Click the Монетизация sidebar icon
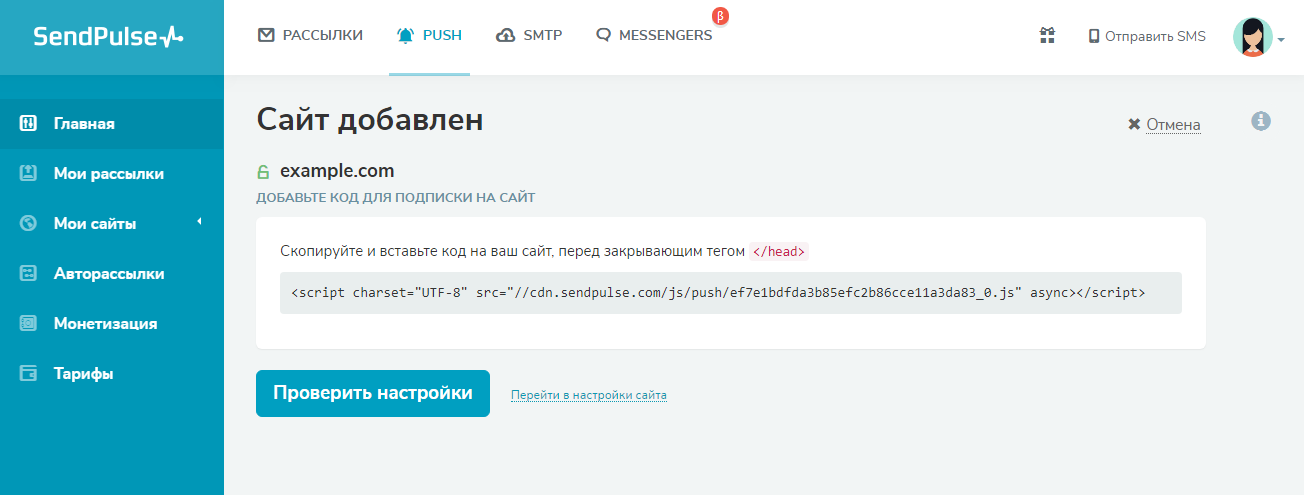Viewport: 1304px width, 495px height. pyautogui.click(x=29, y=323)
